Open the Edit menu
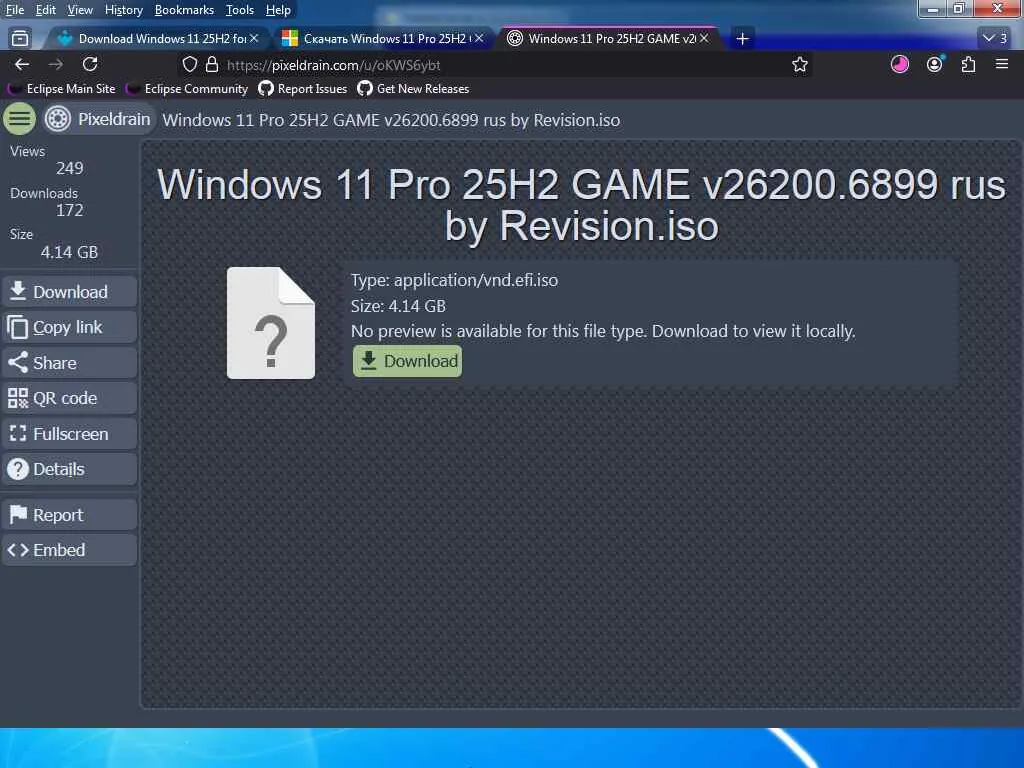The image size is (1024, 768). point(46,10)
